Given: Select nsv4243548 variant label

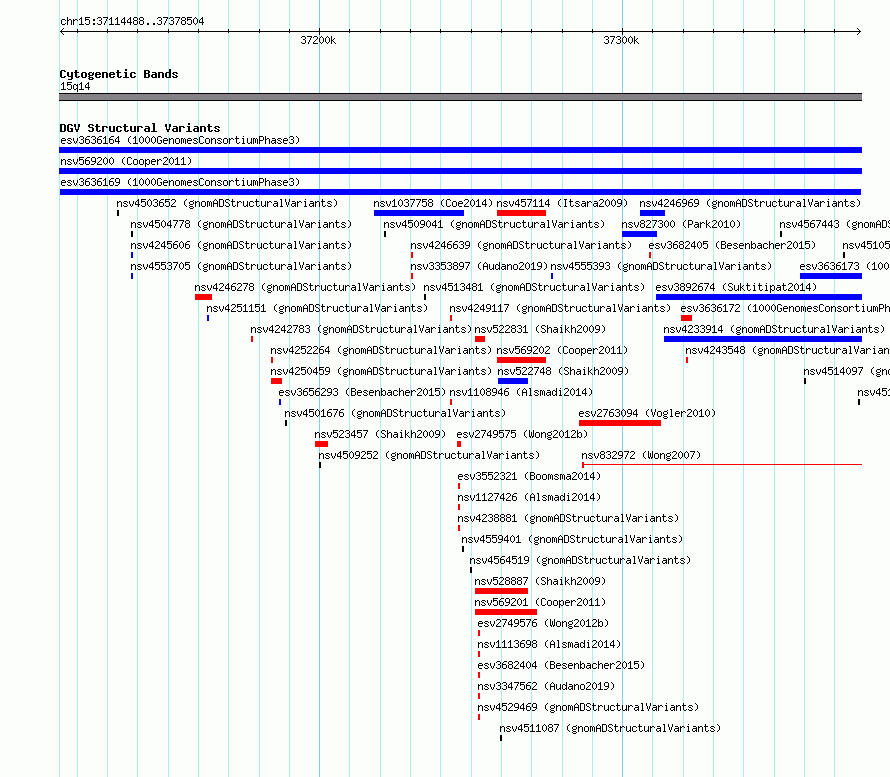Looking at the screenshot, I should (787, 350).
